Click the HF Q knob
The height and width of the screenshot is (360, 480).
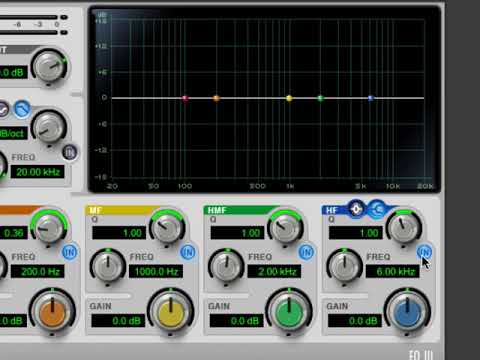(404, 228)
